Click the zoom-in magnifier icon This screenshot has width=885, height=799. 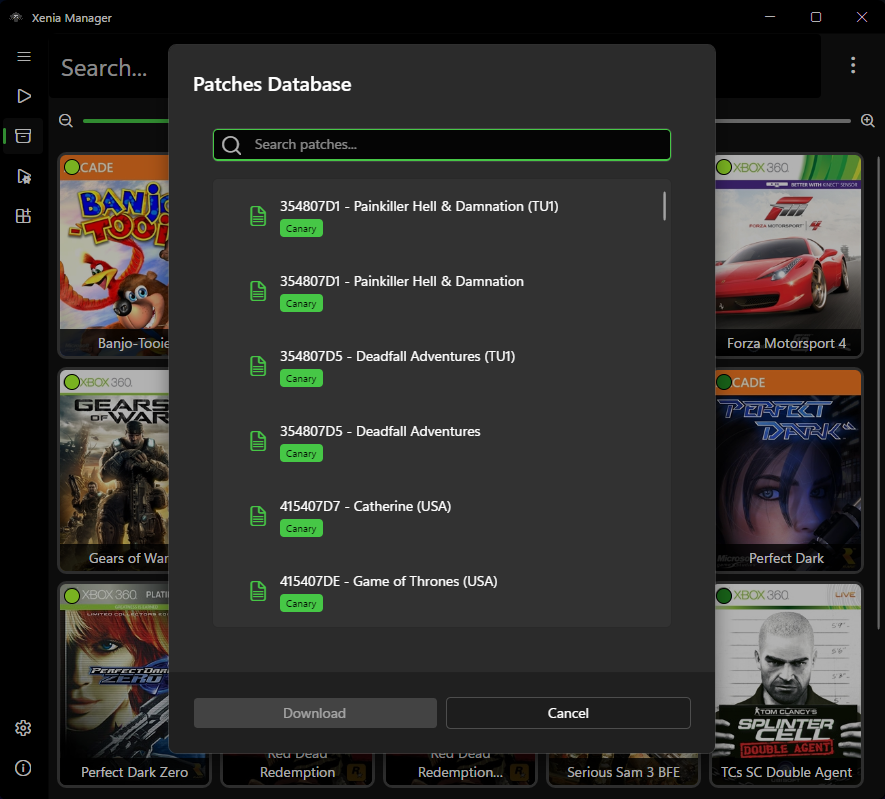[x=867, y=120]
